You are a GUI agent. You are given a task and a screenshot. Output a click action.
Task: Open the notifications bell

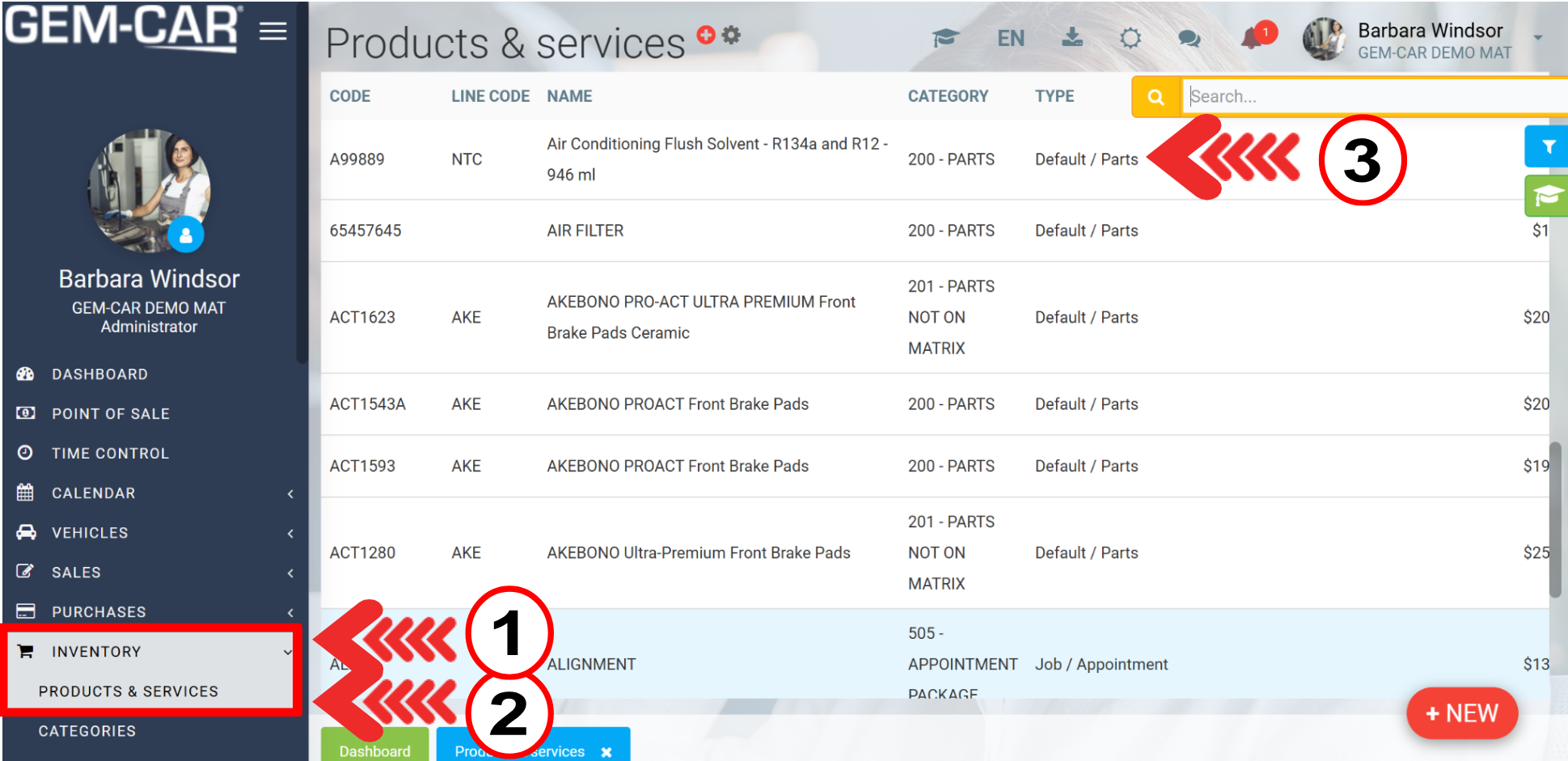pyautogui.click(x=1252, y=37)
